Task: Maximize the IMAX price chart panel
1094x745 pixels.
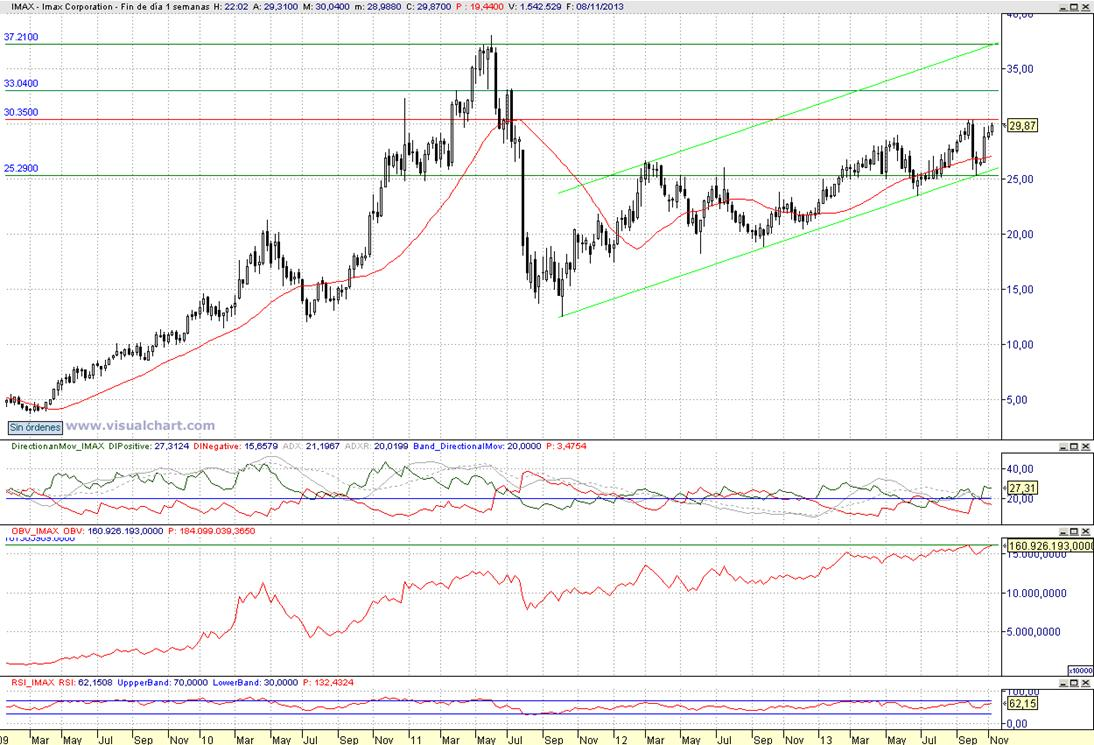Action: coord(1074,6)
